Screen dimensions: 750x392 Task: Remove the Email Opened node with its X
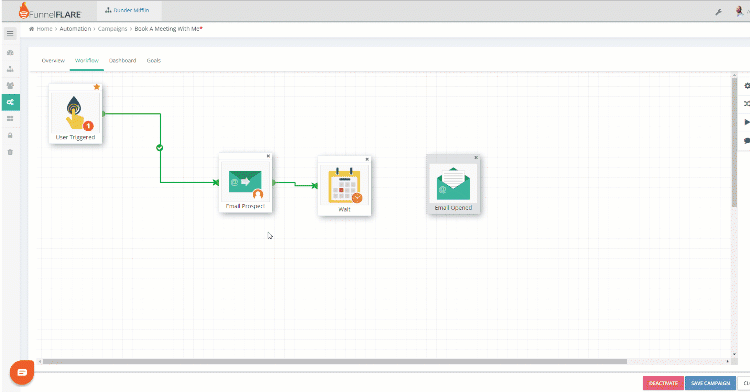476,157
